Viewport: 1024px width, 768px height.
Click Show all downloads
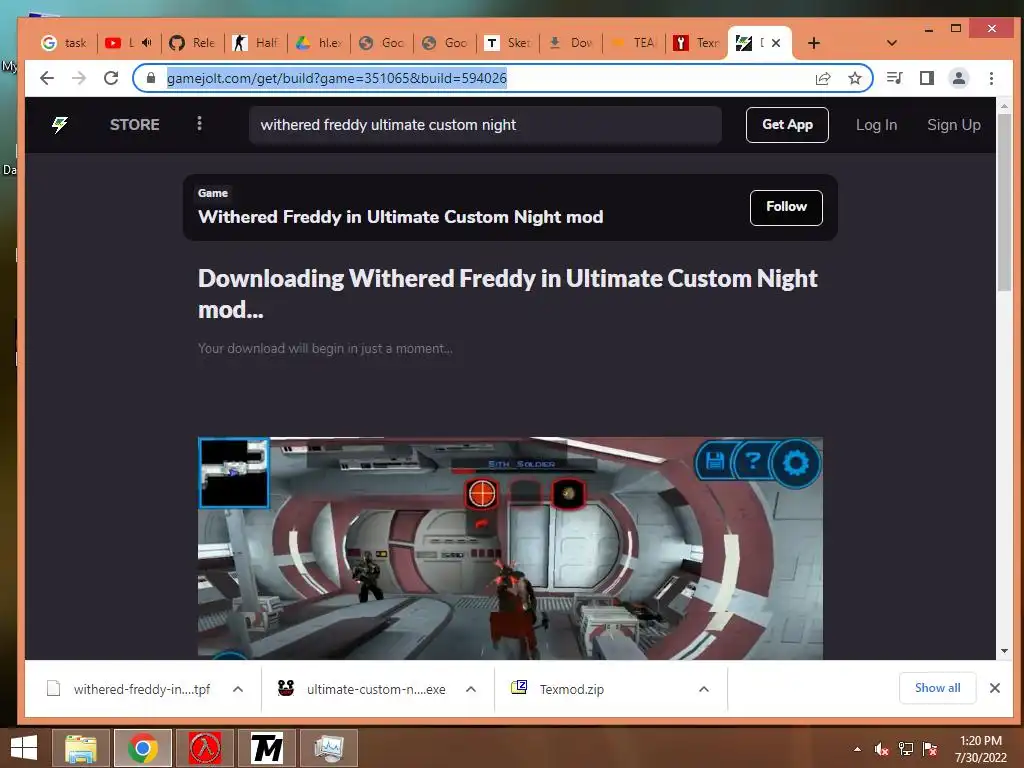[937, 688]
